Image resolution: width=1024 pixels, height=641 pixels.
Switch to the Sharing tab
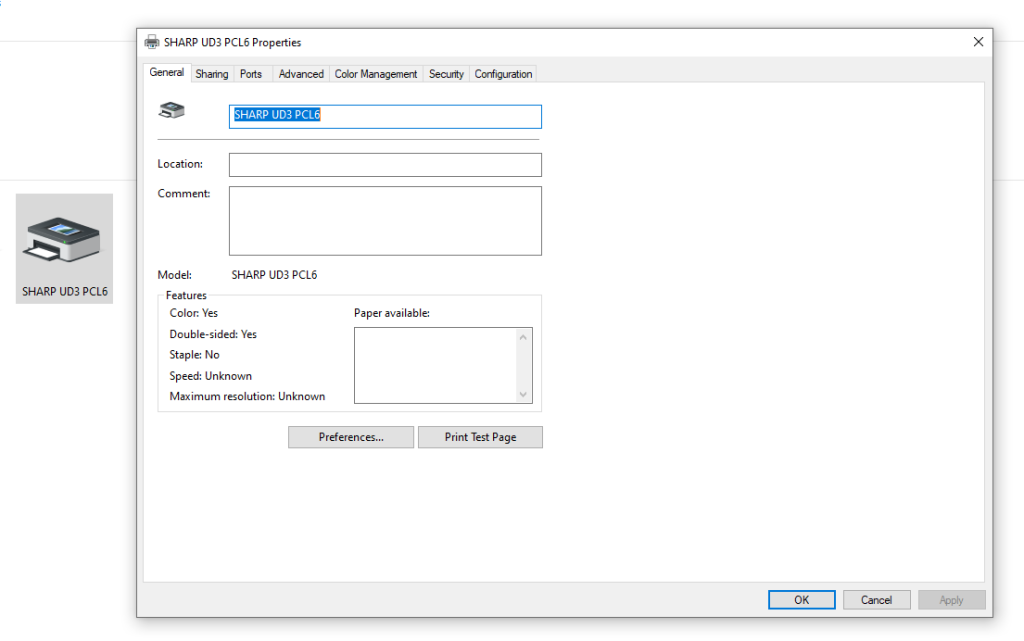[211, 73]
